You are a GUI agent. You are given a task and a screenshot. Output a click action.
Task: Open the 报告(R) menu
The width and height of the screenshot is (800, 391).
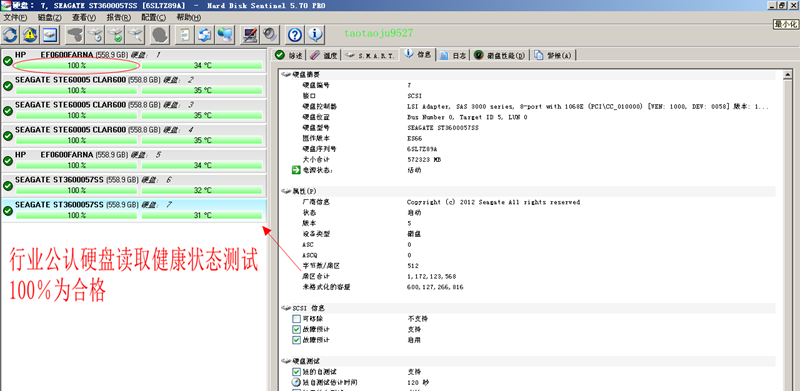[x=118, y=17]
